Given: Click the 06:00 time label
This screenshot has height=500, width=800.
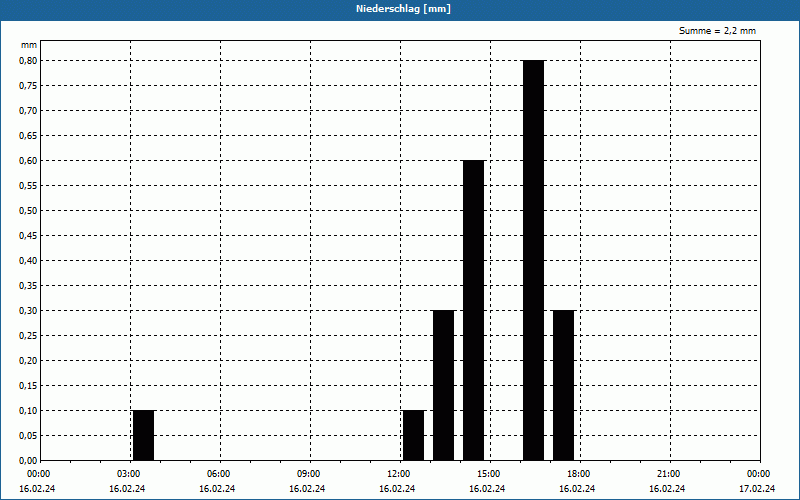Looking at the screenshot, I should coord(218,474).
